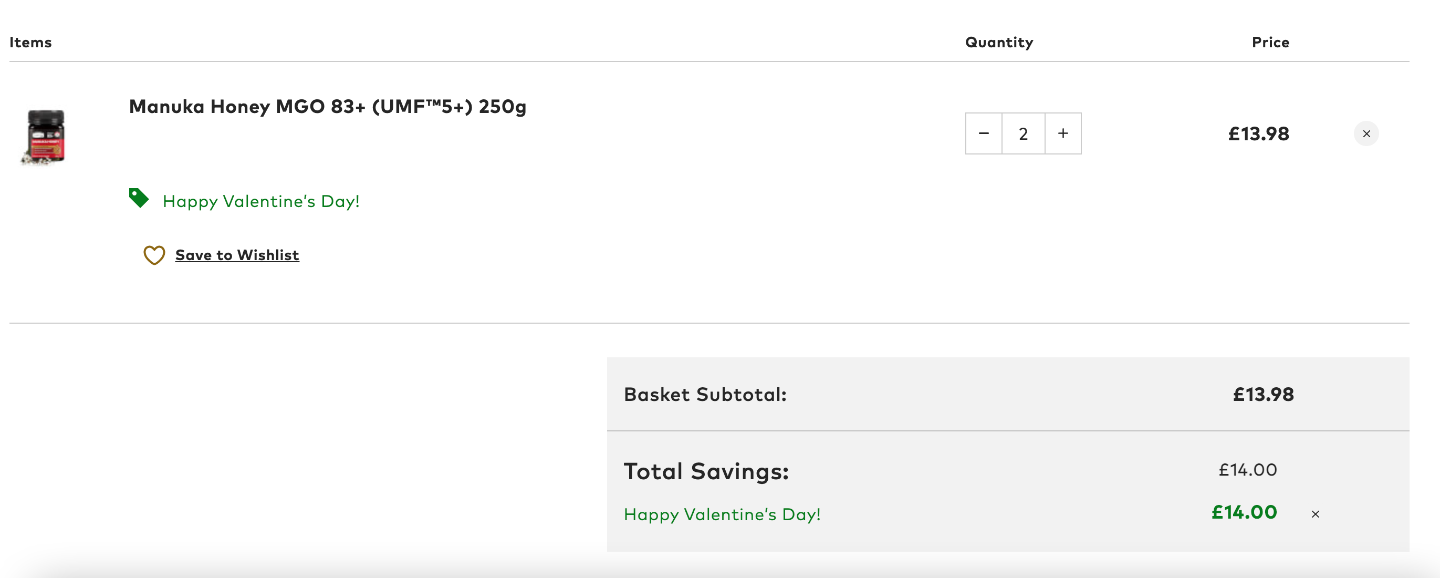Screen dimensions: 1440x578
Task: Open the Save to Wishlist link
Action: (x=237, y=255)
